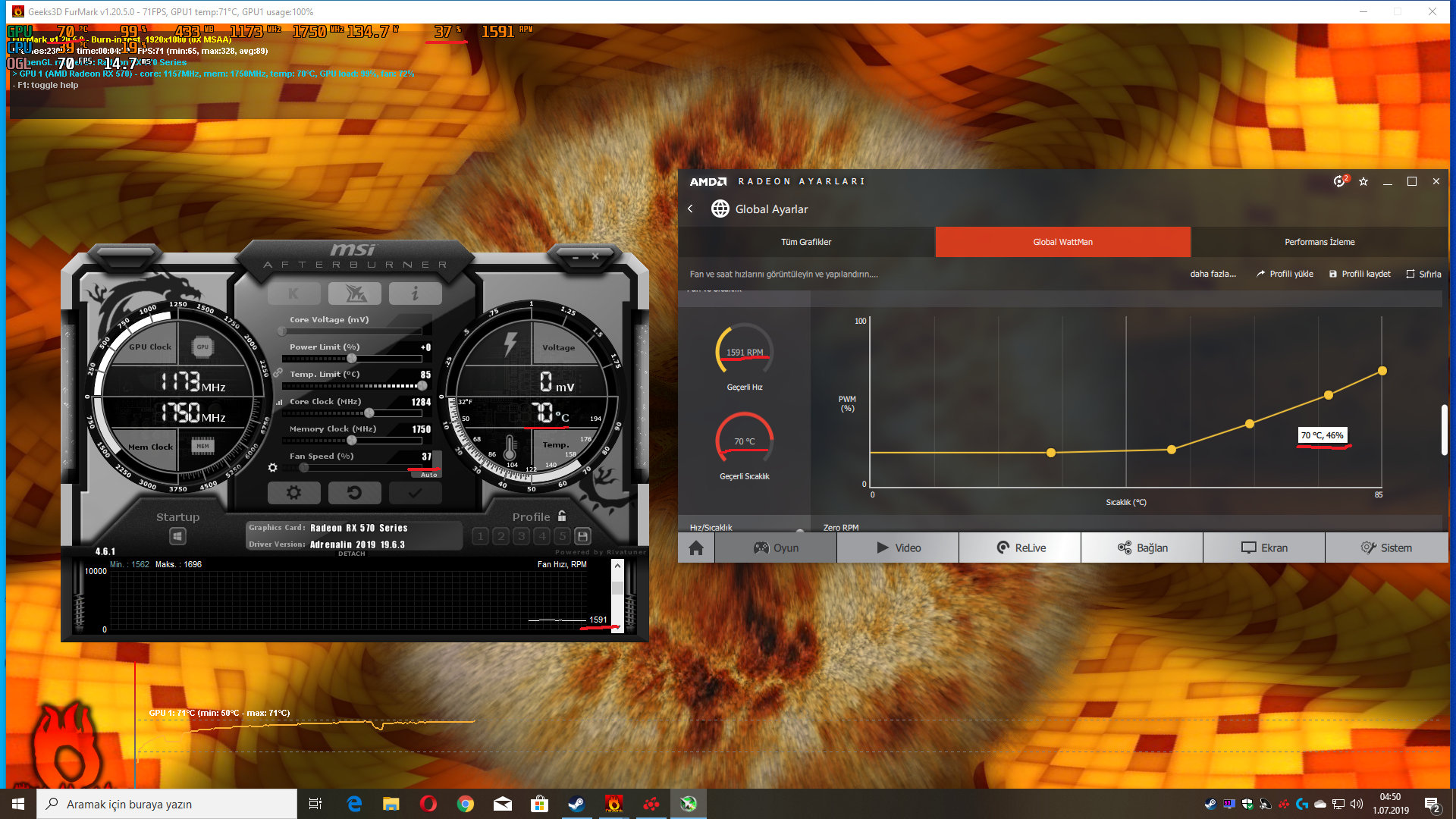Image resolution: width=1456 pixels, height=819 pixels.
Task: Select Afterburner profile slot 3
Action: [x=521, y=537]
